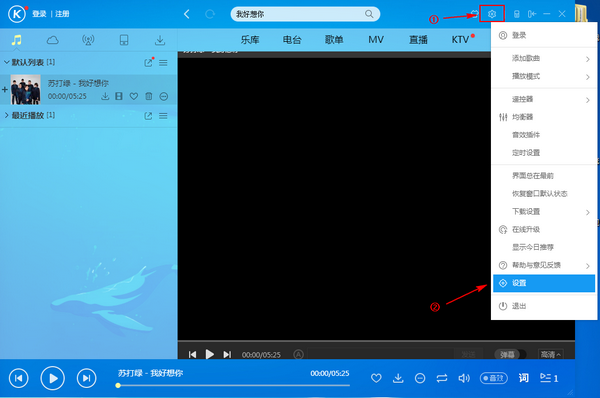Screen dimensions: 600x398
Task: Select 恢复窗口默认状态
Action: [543, 194]
